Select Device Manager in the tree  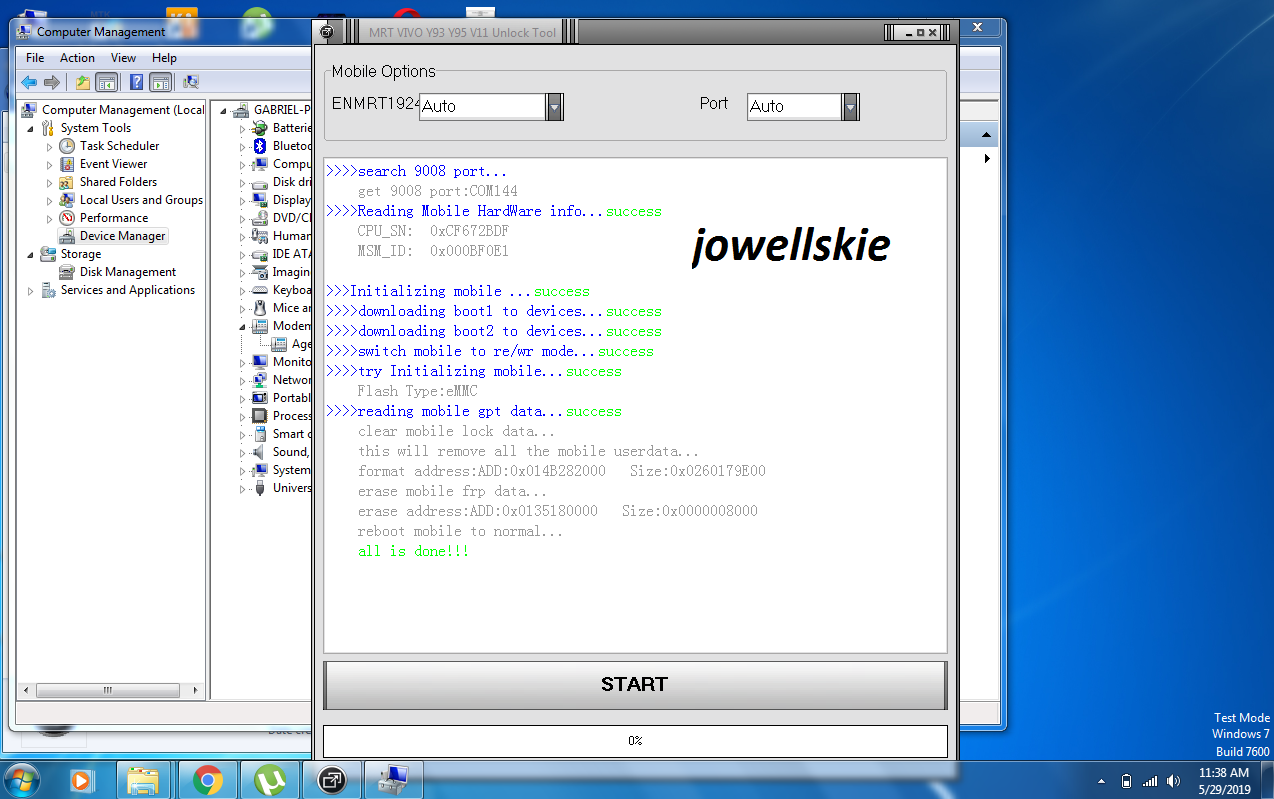tap(122, 236)
